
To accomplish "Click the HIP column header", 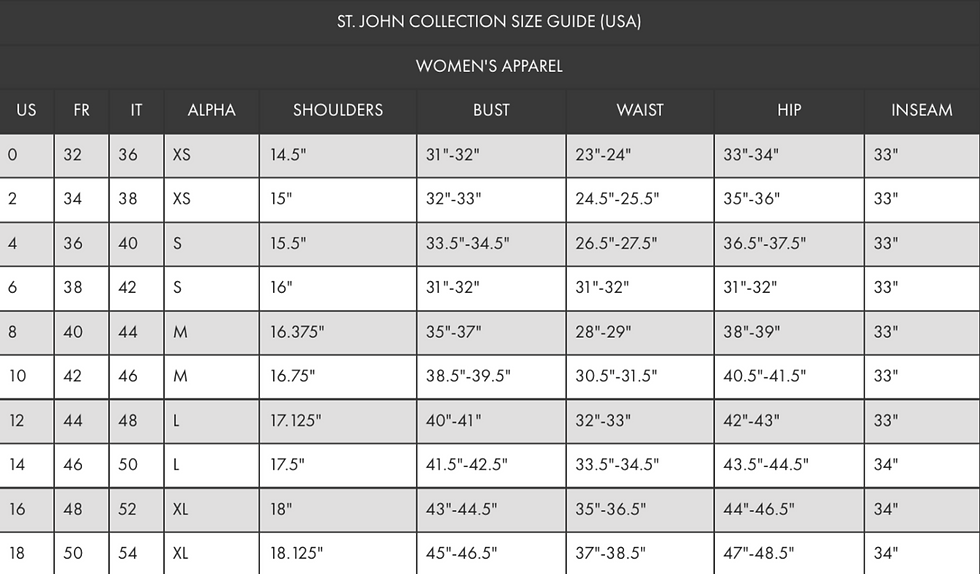I will (789, 111).
